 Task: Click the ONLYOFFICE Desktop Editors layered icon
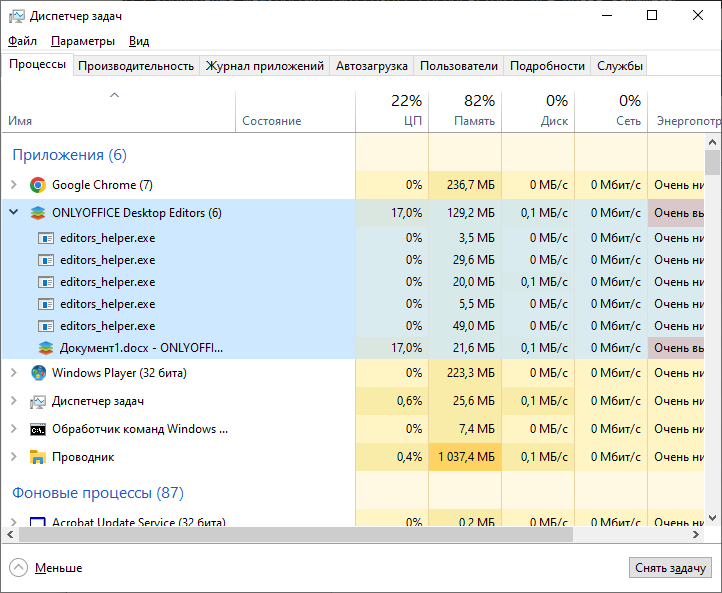coord(38,213)
